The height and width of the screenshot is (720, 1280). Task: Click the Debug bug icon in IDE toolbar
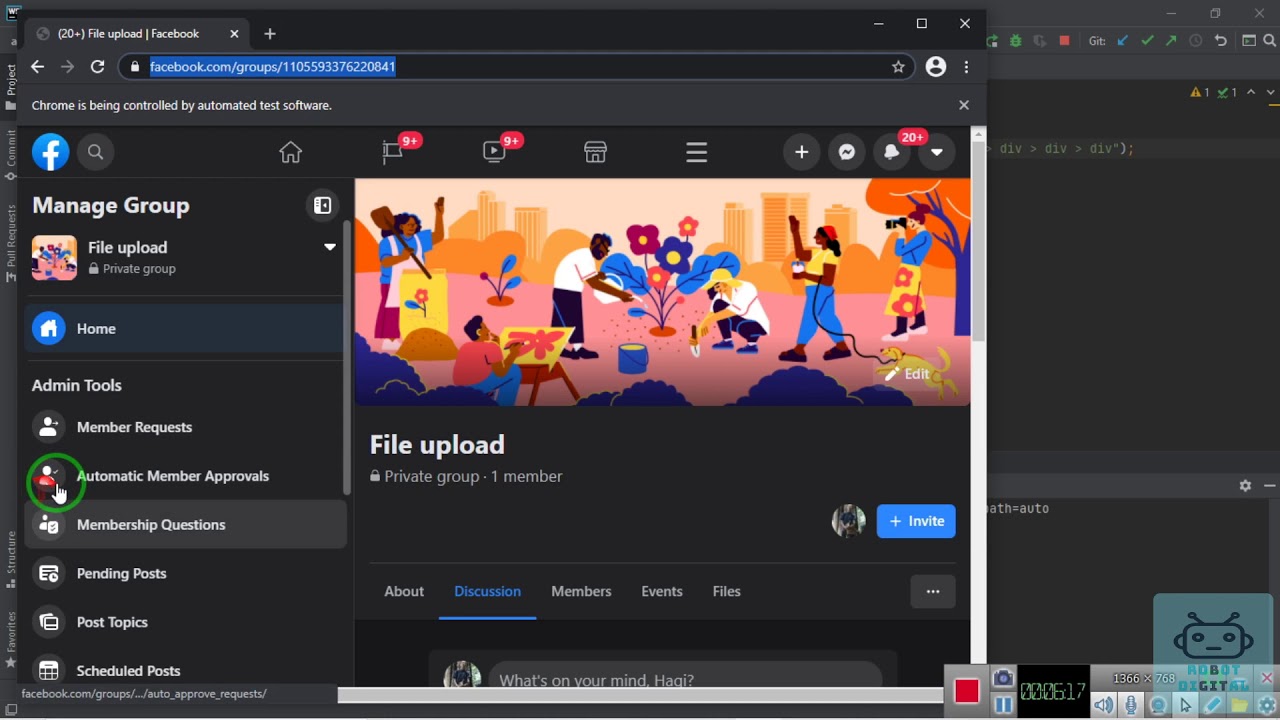[x=1016, y=41]
